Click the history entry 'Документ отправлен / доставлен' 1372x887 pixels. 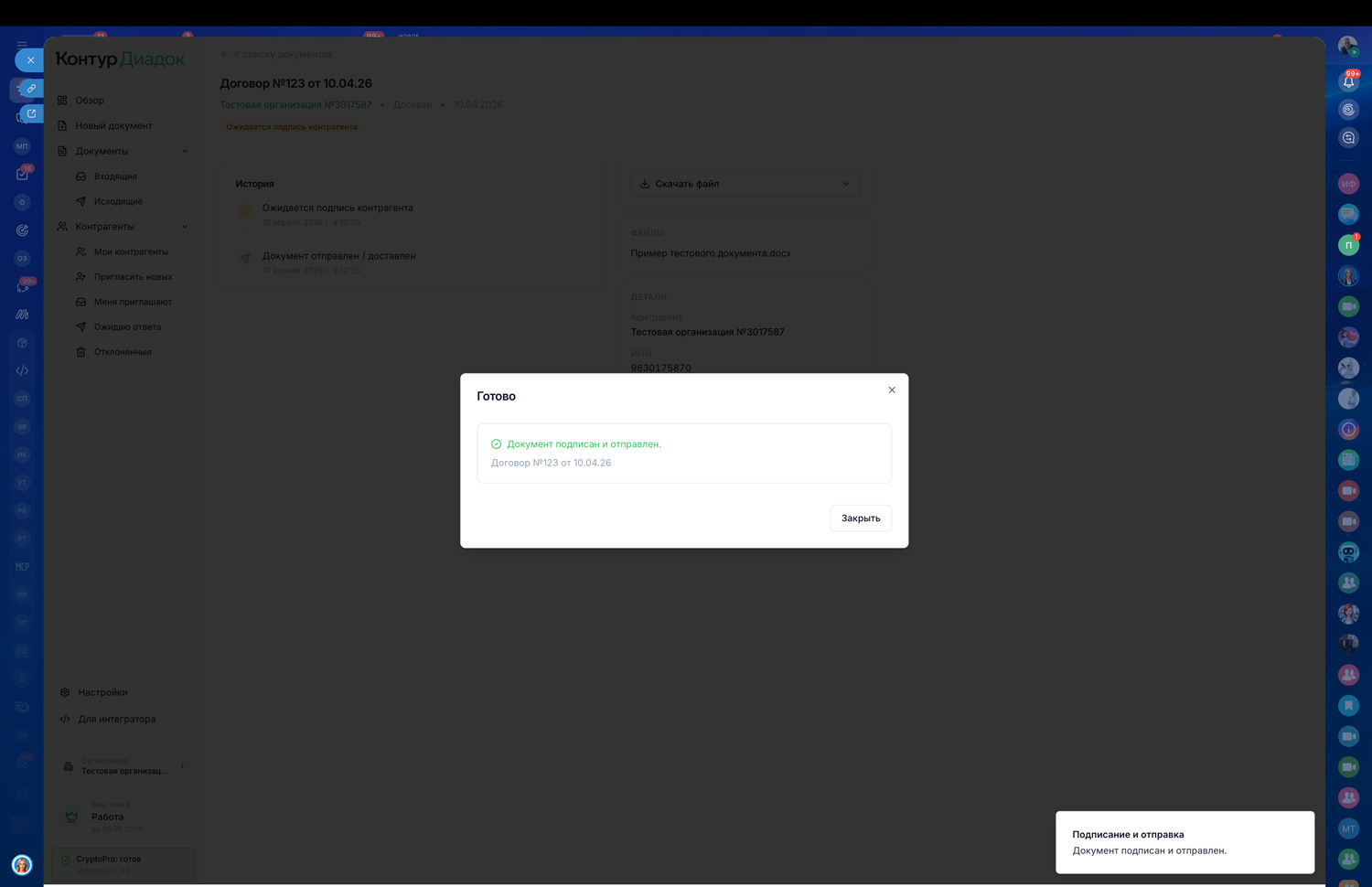[x=338, y=257]
